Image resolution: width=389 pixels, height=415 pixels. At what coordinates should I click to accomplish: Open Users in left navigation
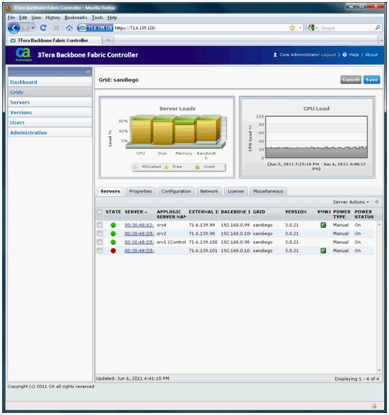tap(50, 123)
